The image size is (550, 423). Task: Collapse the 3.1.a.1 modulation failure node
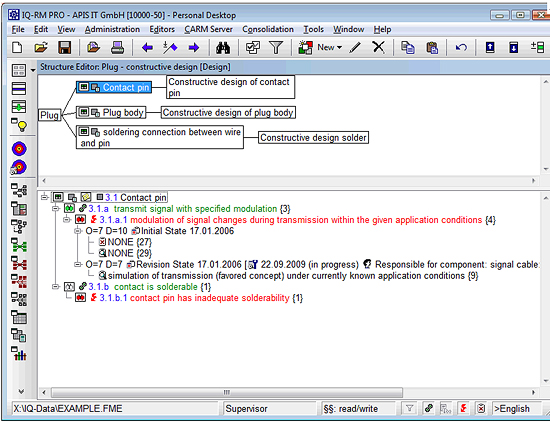pos(67,220)
